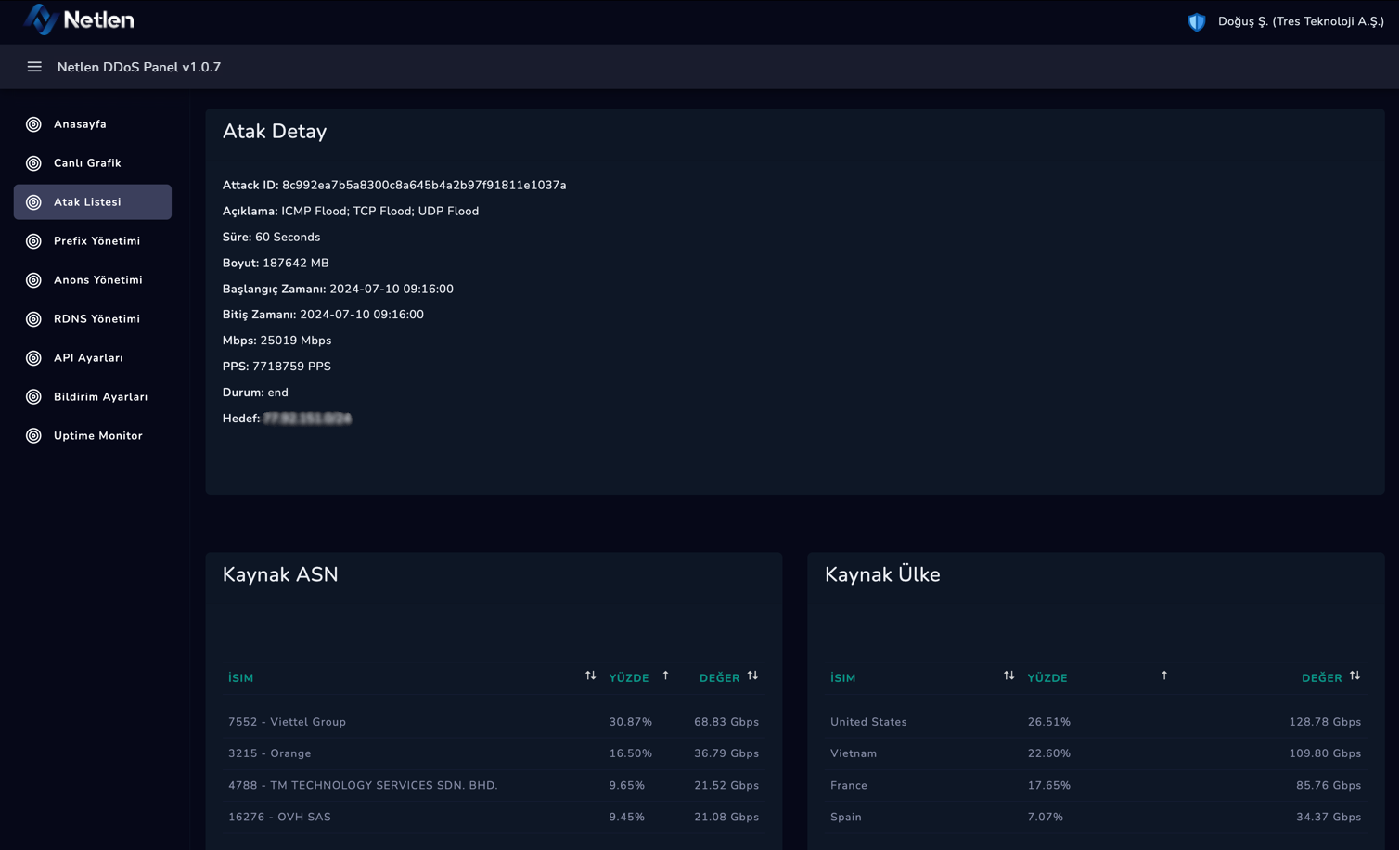Click the Anasayfa target icon

[33, 124]
